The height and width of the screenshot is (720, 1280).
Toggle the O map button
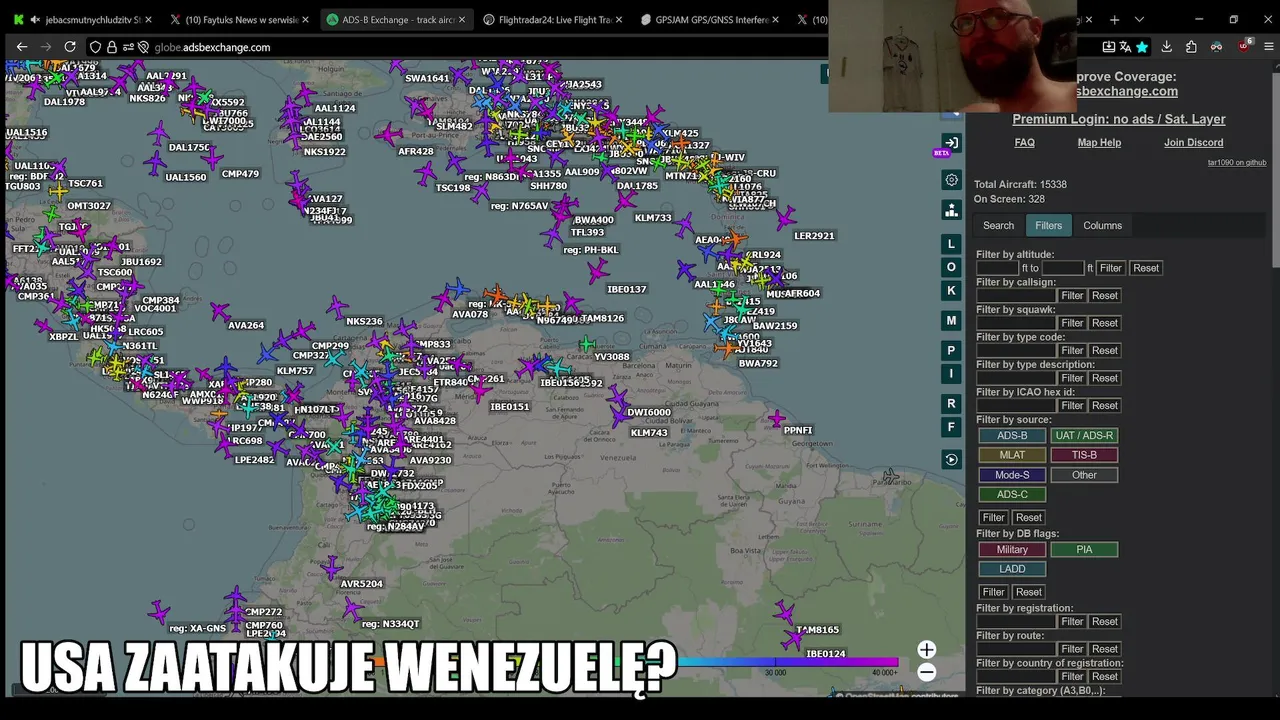coord(951,267)
